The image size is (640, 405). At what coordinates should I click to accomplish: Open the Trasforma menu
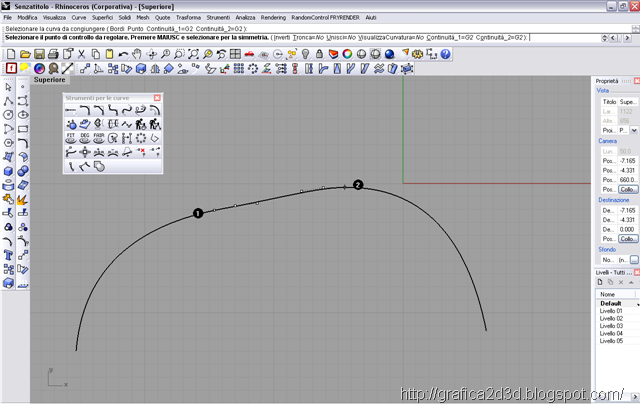tap(186, 18)
